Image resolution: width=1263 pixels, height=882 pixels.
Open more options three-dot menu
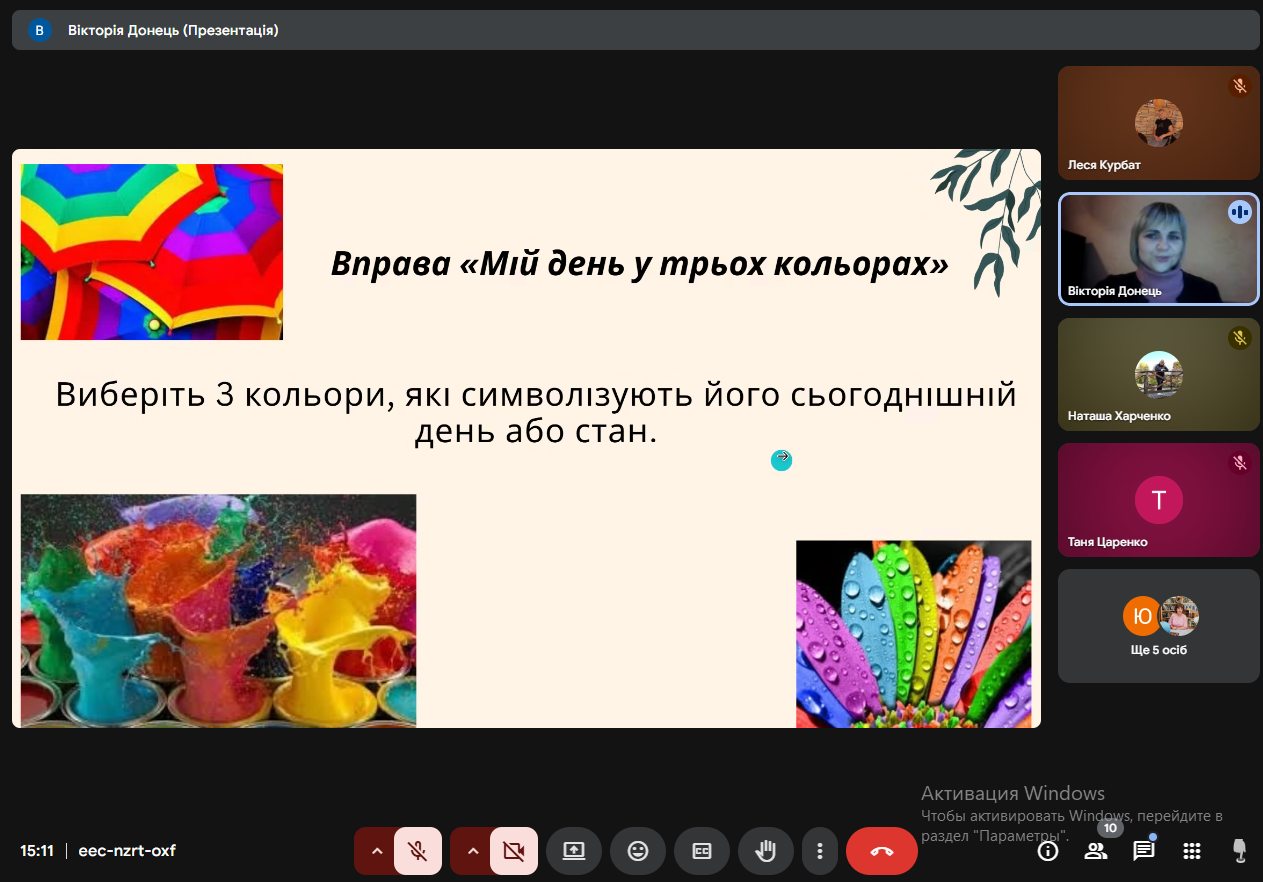tap(820, 851)
